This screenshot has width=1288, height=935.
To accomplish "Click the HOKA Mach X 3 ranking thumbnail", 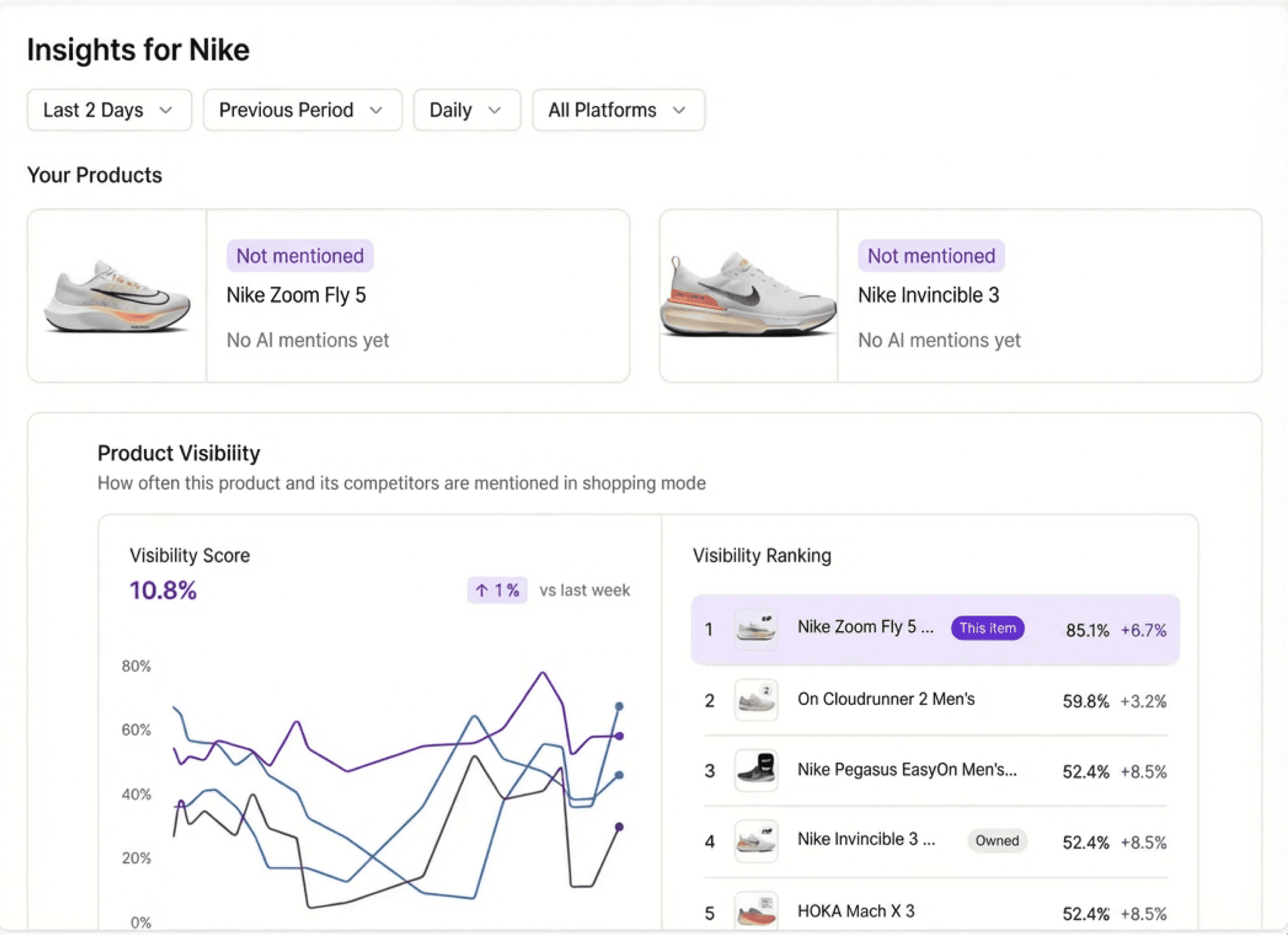I will click(x=756, y=911).
